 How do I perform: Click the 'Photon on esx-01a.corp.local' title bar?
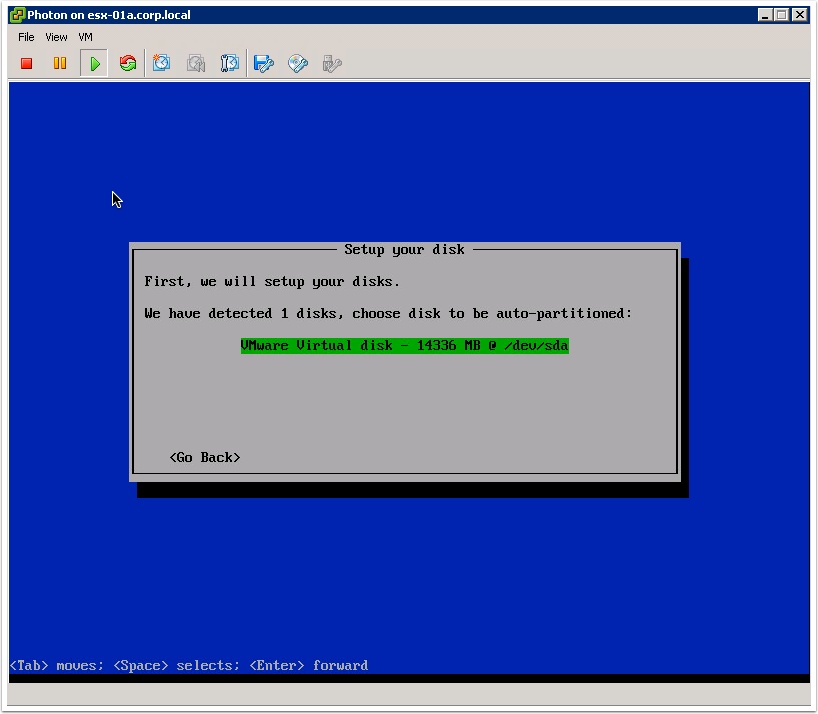[x=400, y=15]
